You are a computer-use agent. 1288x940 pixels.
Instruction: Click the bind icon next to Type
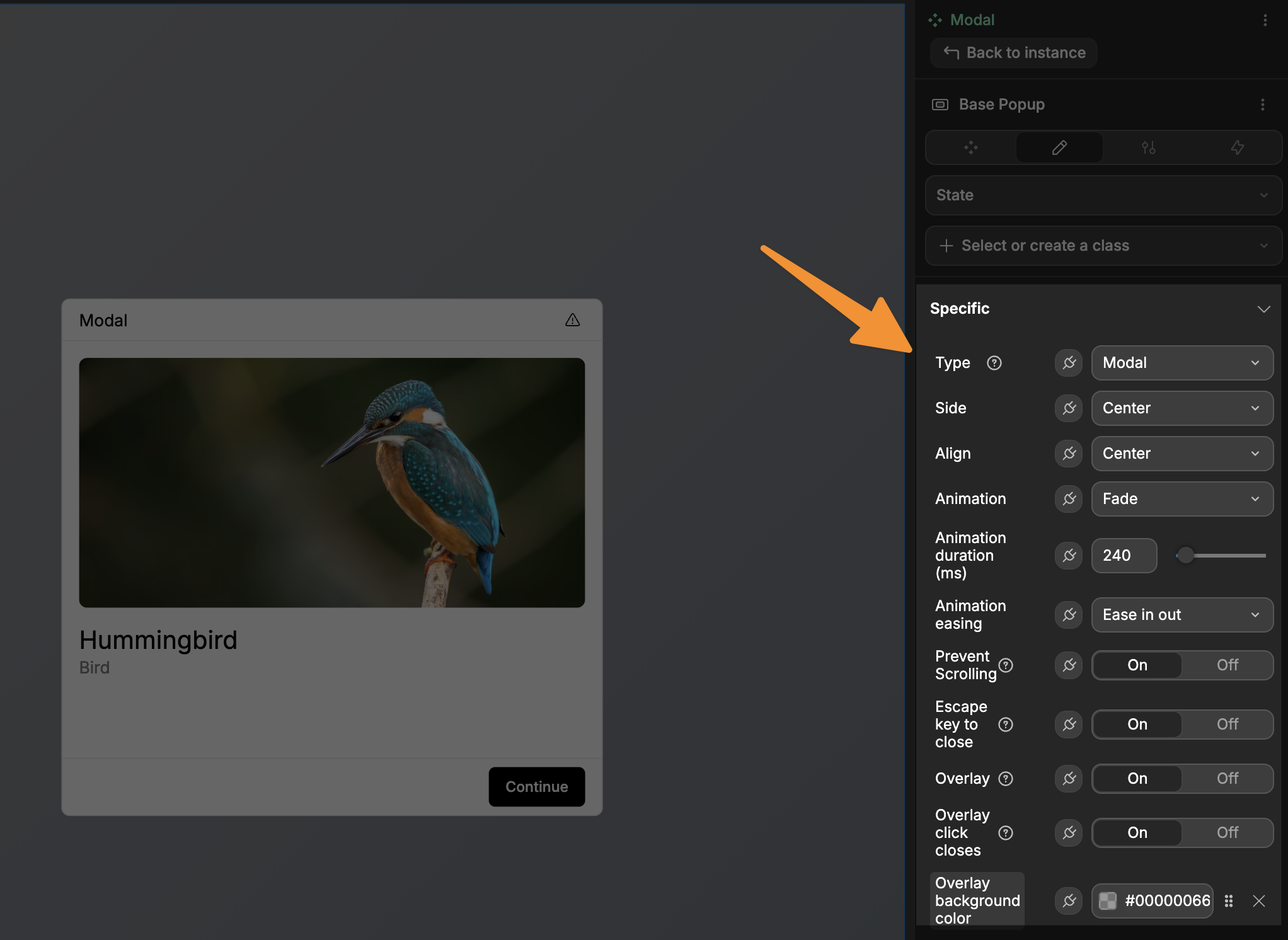[x=1069, y=363]
